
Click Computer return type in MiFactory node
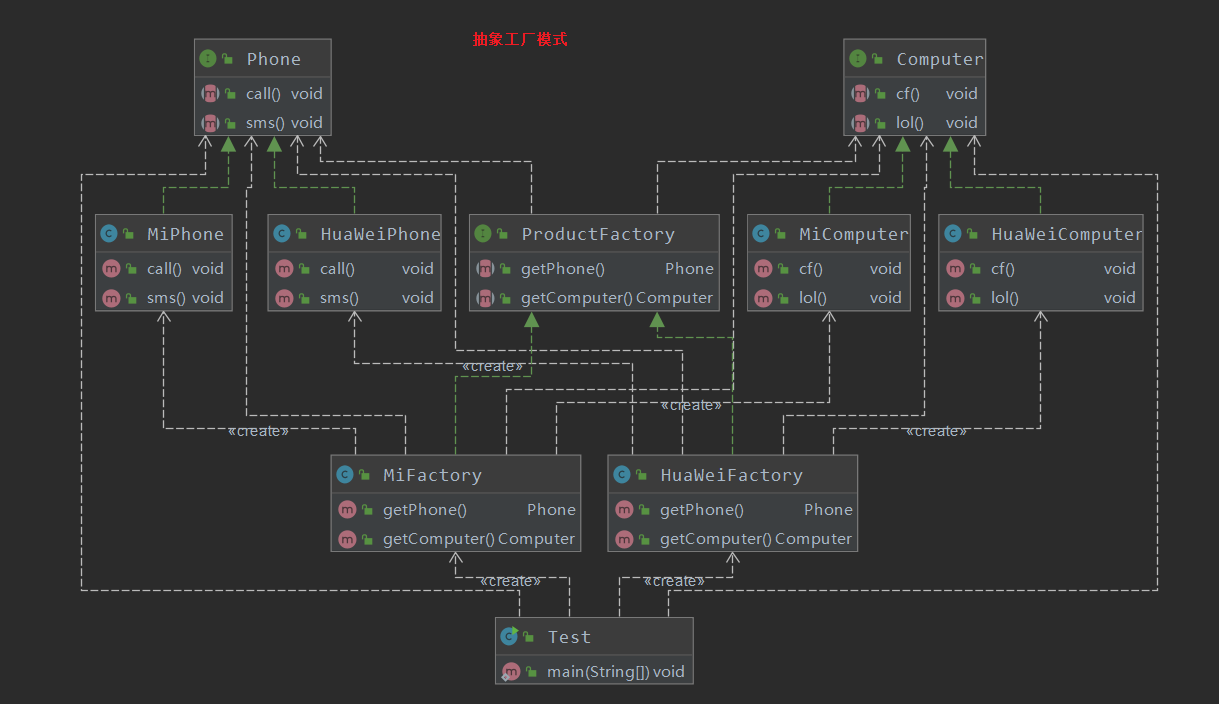tap(537, 538)
